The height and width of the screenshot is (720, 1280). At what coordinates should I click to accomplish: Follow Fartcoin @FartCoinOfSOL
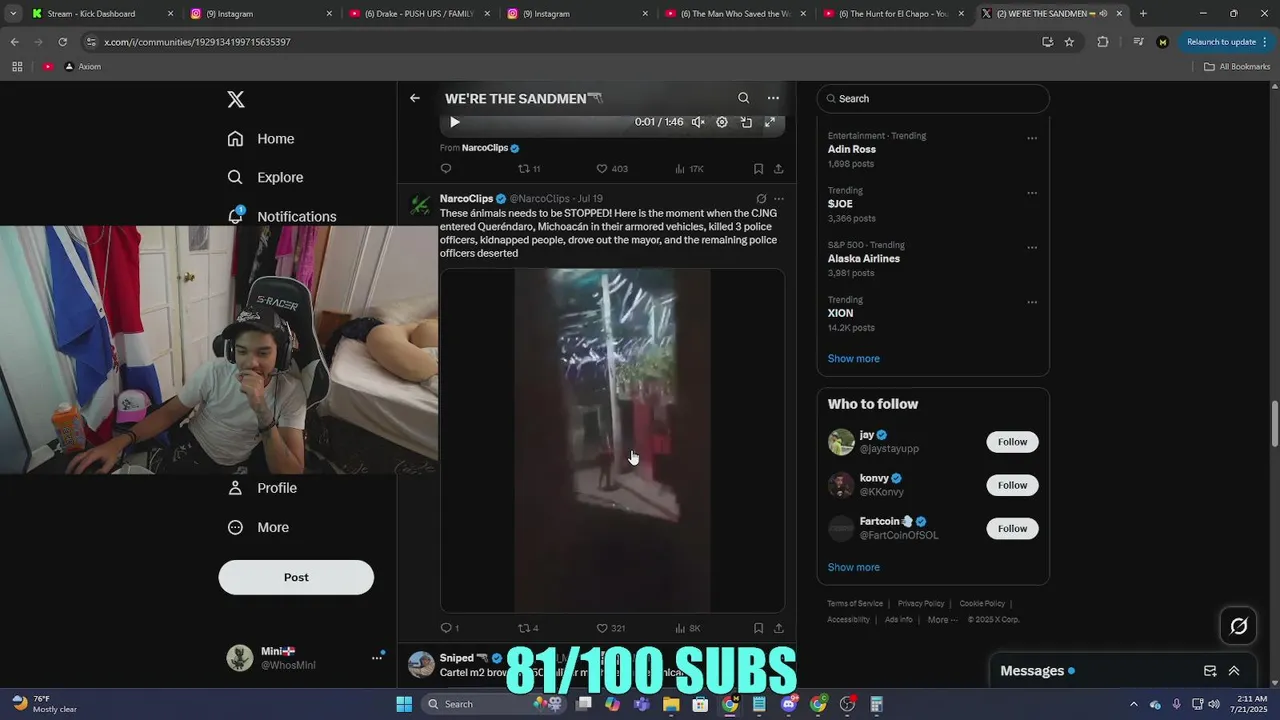[x=1012, y=528]
